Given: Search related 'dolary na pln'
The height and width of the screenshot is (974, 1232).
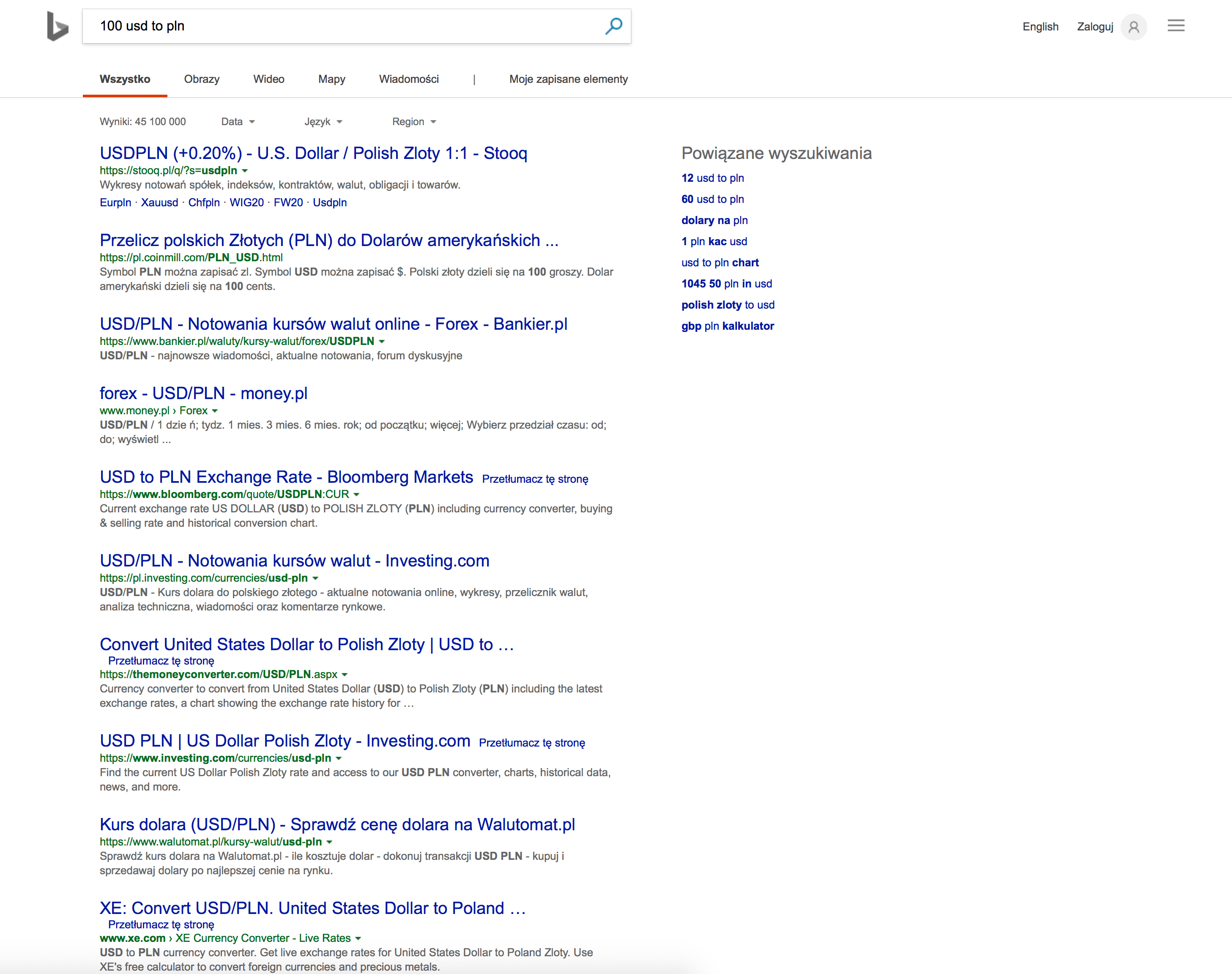Looking at the screenshot, I should 714,220.
